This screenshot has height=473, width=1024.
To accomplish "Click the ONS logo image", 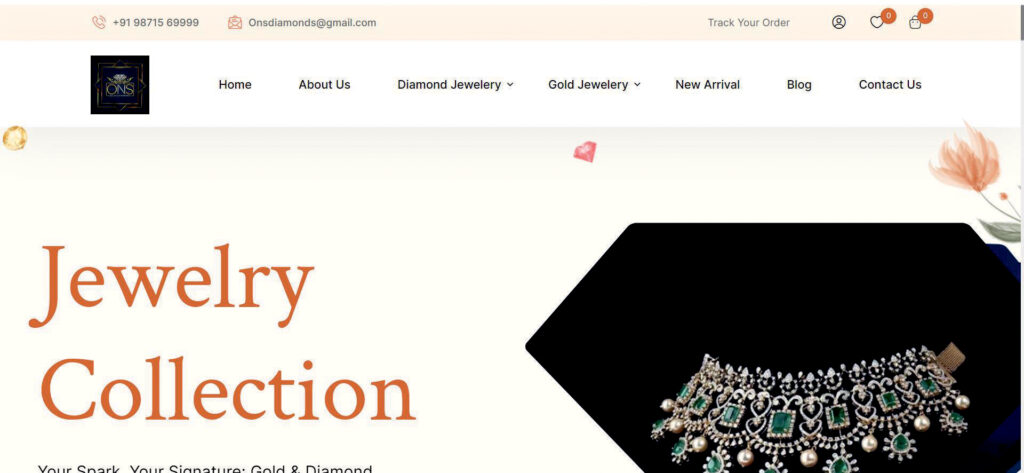I will point(120,84).
